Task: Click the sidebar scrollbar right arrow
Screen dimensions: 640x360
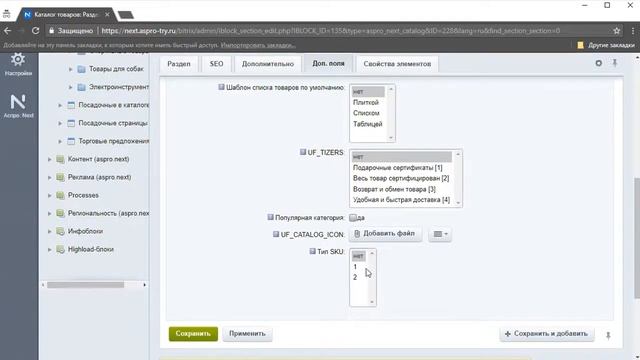Action: pos(144,285)
